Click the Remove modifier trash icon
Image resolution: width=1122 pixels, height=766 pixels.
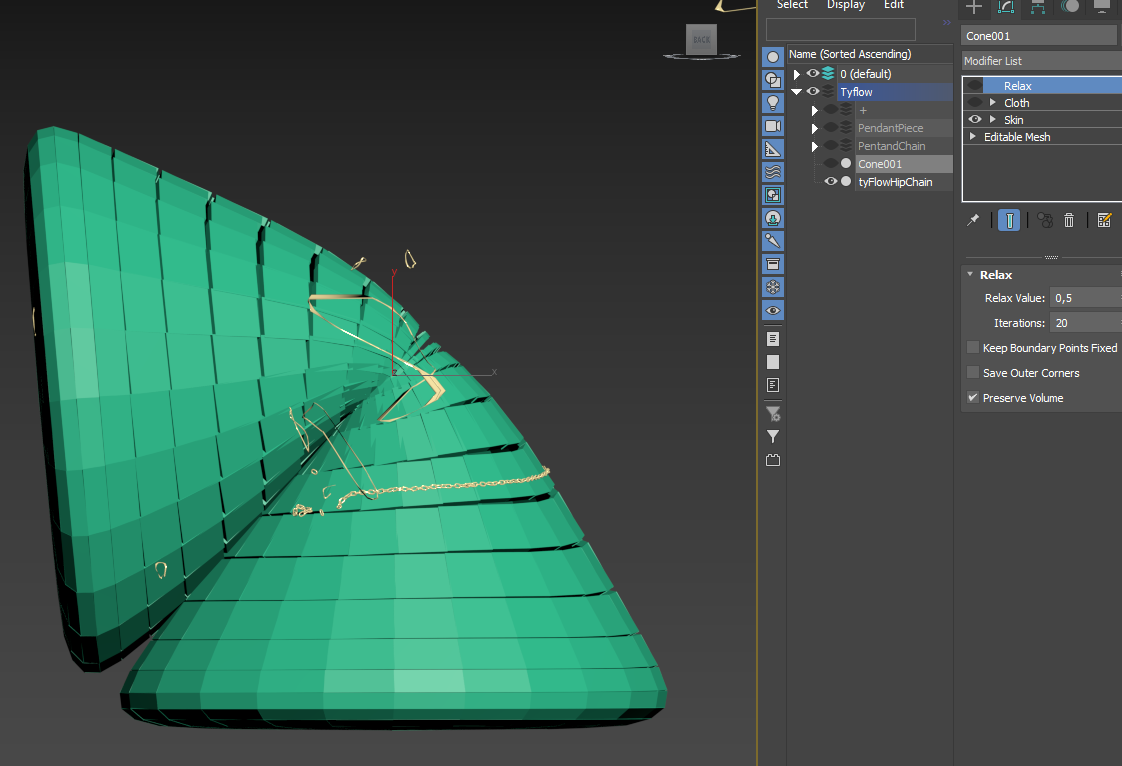[x=1069, y=220]
